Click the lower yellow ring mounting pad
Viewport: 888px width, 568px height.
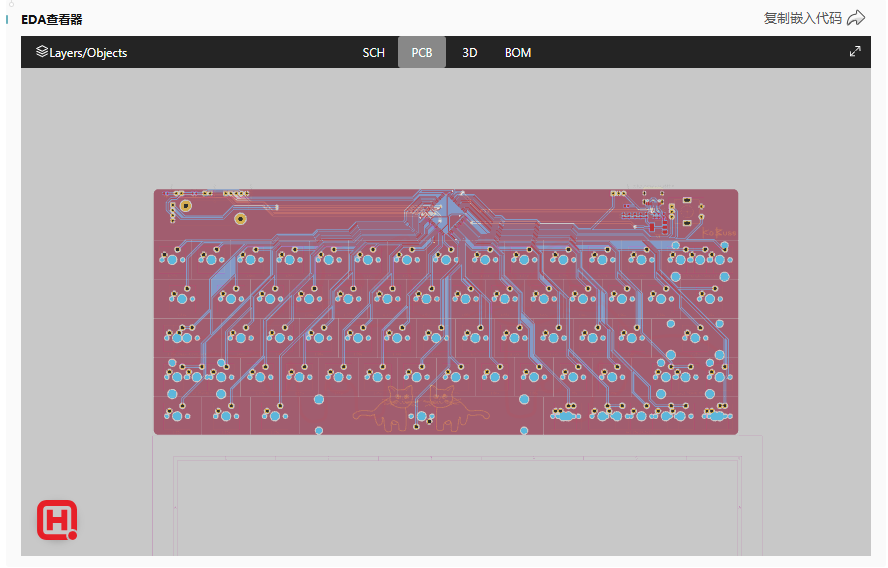click(240, 219)
